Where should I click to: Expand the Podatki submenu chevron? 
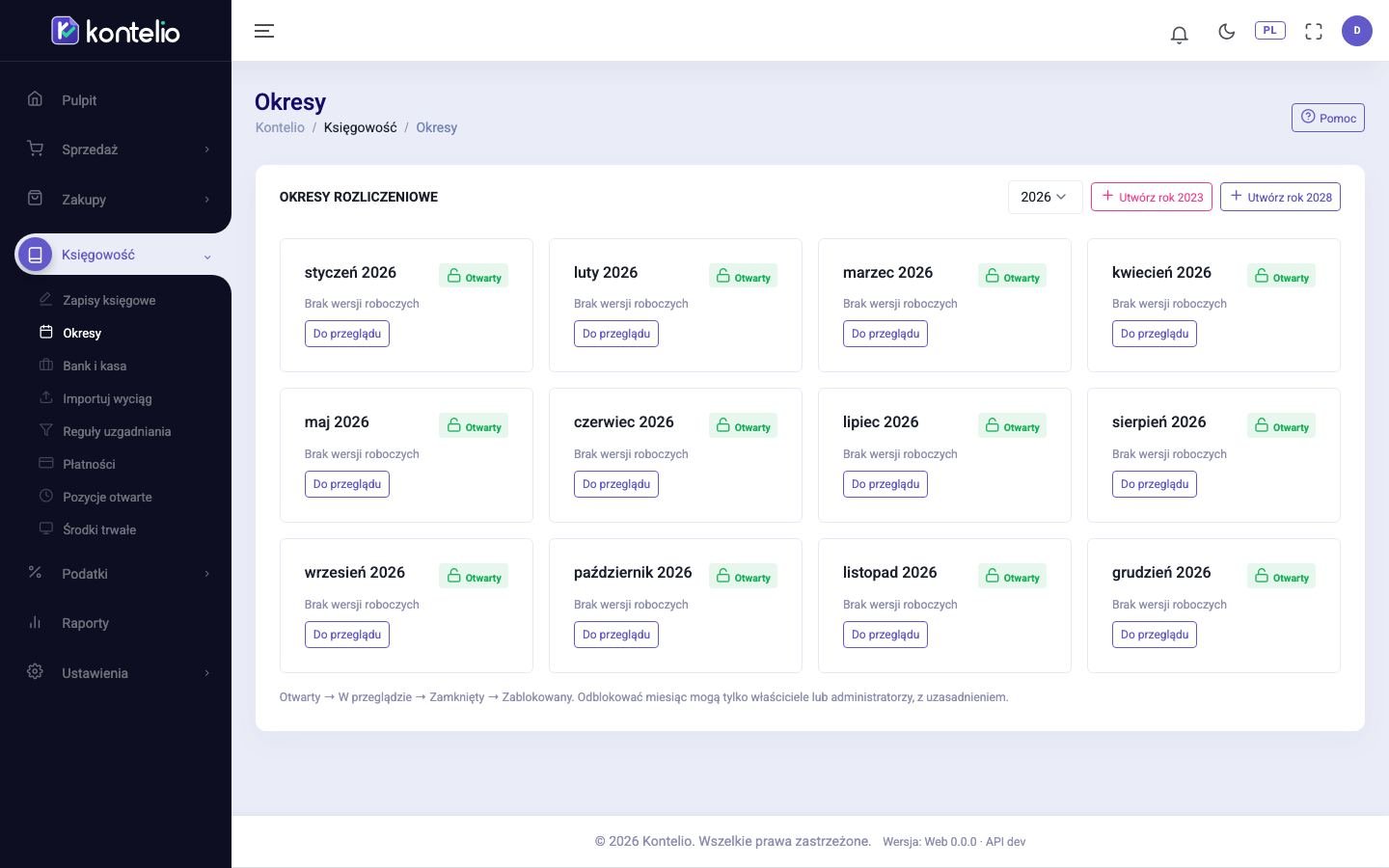pyautogui.click(x=206, y=574)
